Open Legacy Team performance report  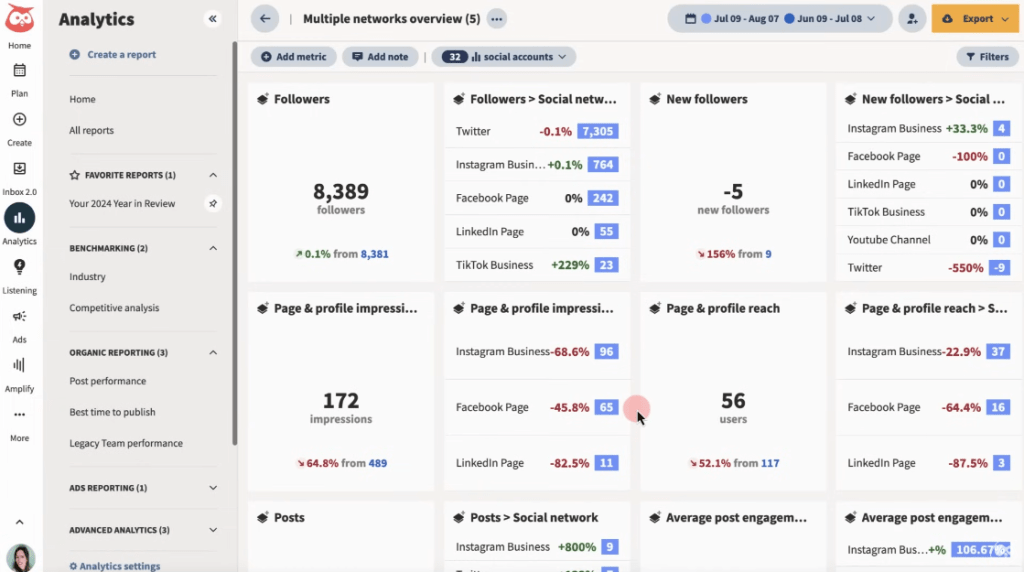click(126, 443)
